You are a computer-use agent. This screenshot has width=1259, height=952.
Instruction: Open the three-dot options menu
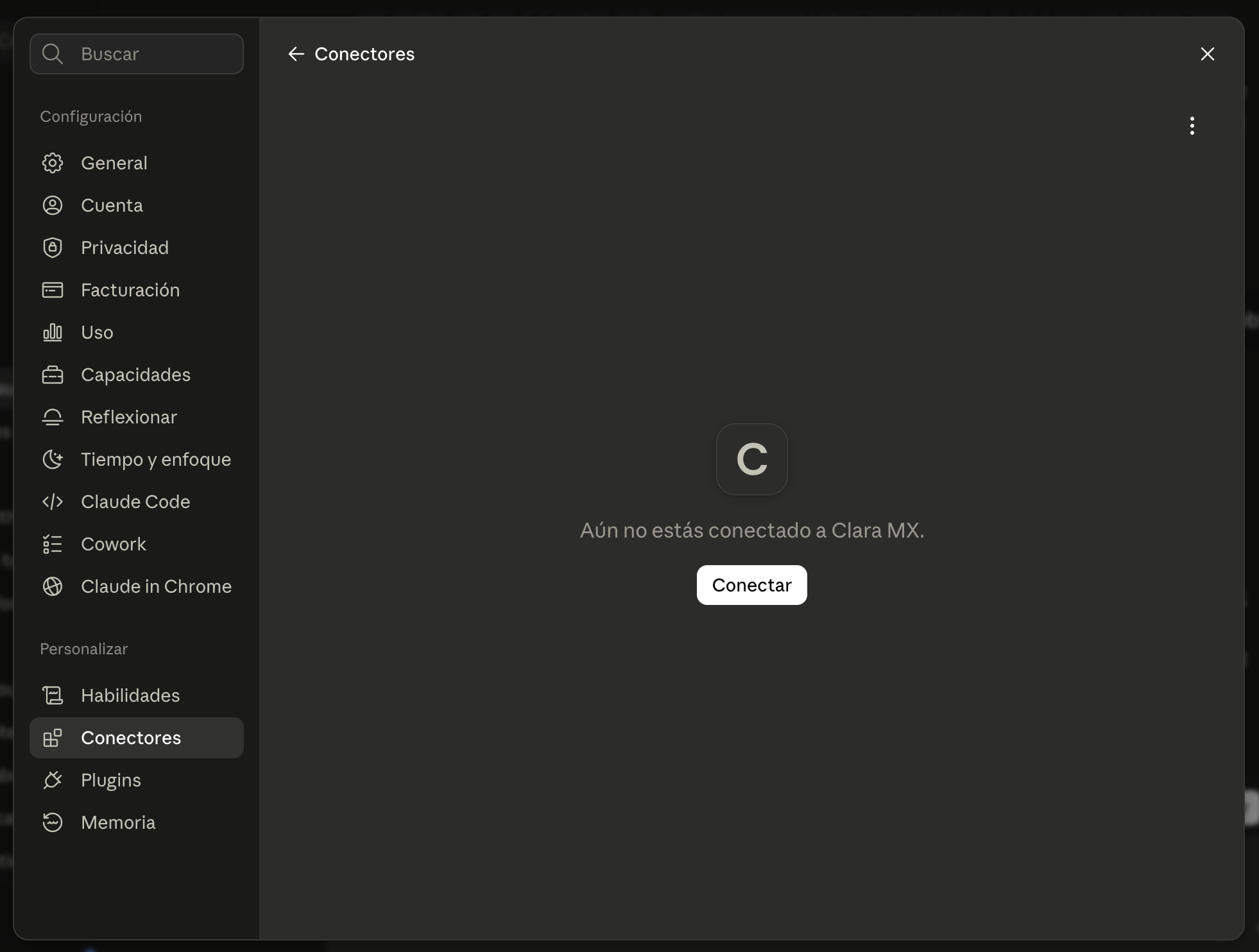point(1192,126)
